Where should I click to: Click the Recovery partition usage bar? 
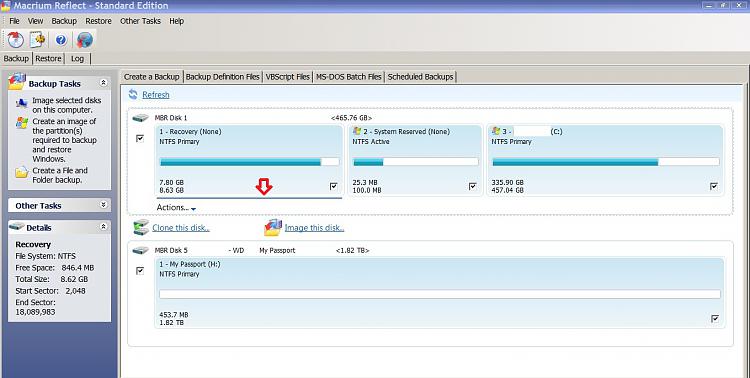click(x=249, y=162)
